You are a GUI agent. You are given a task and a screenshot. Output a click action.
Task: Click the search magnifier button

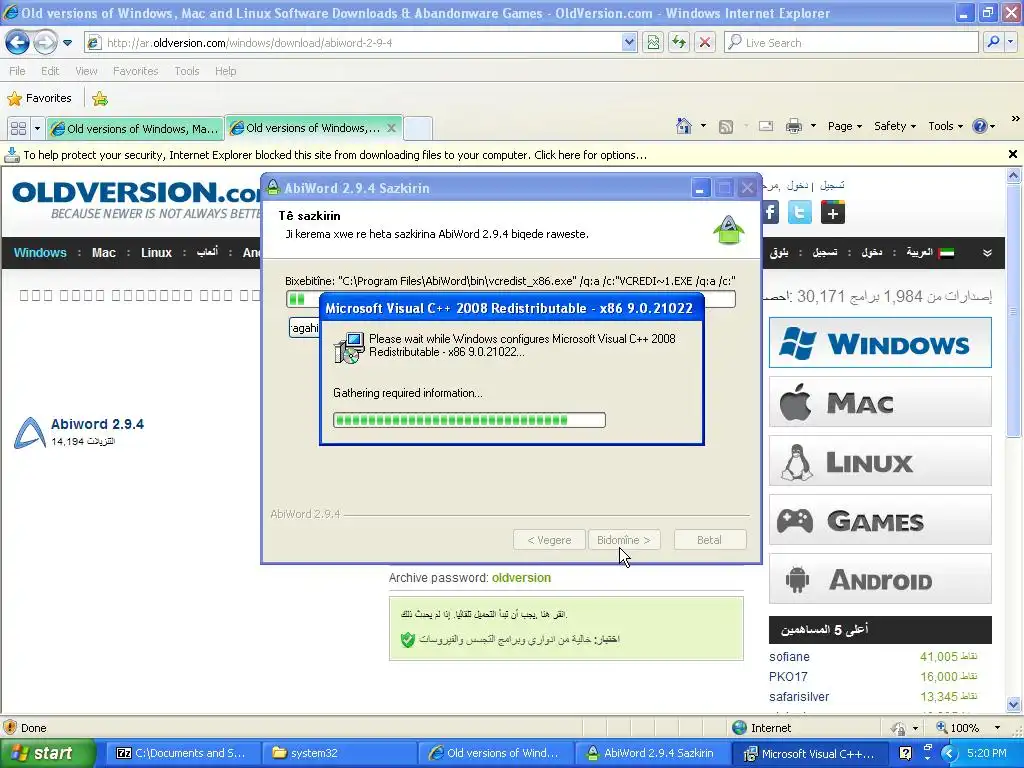coord(993,42)
